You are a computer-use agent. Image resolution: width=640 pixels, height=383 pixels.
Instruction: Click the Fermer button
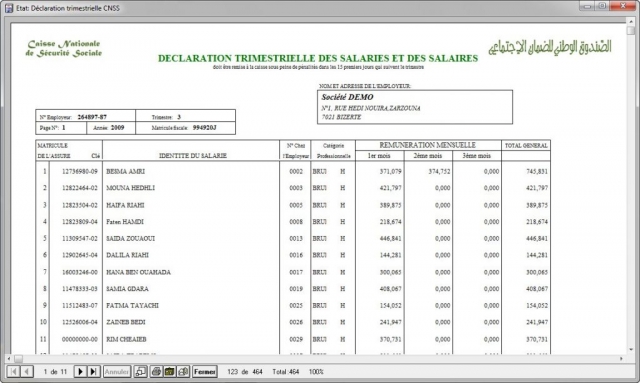pyautogui.click(x=204, y=372)
